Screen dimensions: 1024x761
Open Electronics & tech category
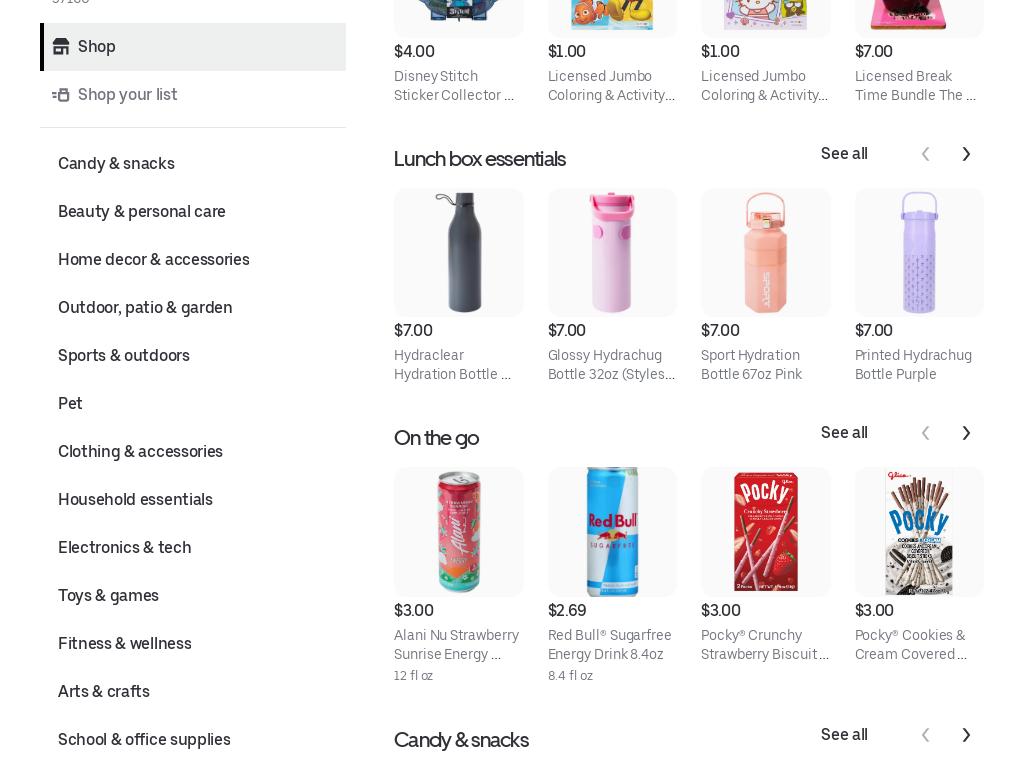[125, 547]
